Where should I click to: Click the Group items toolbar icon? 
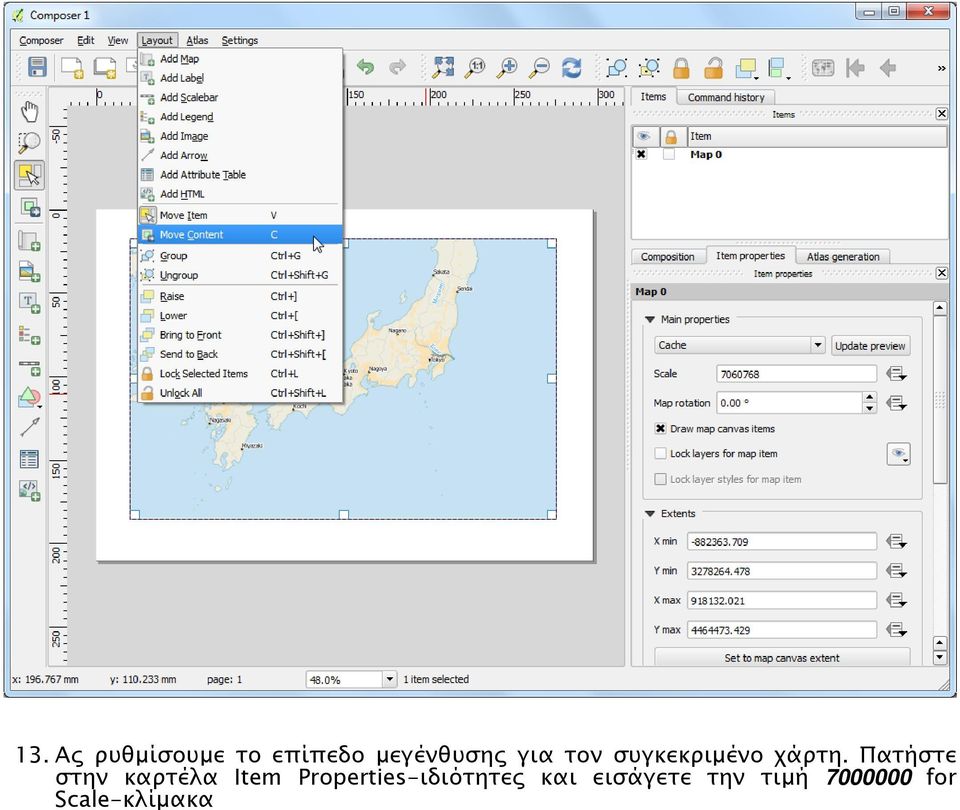(617, 67)
